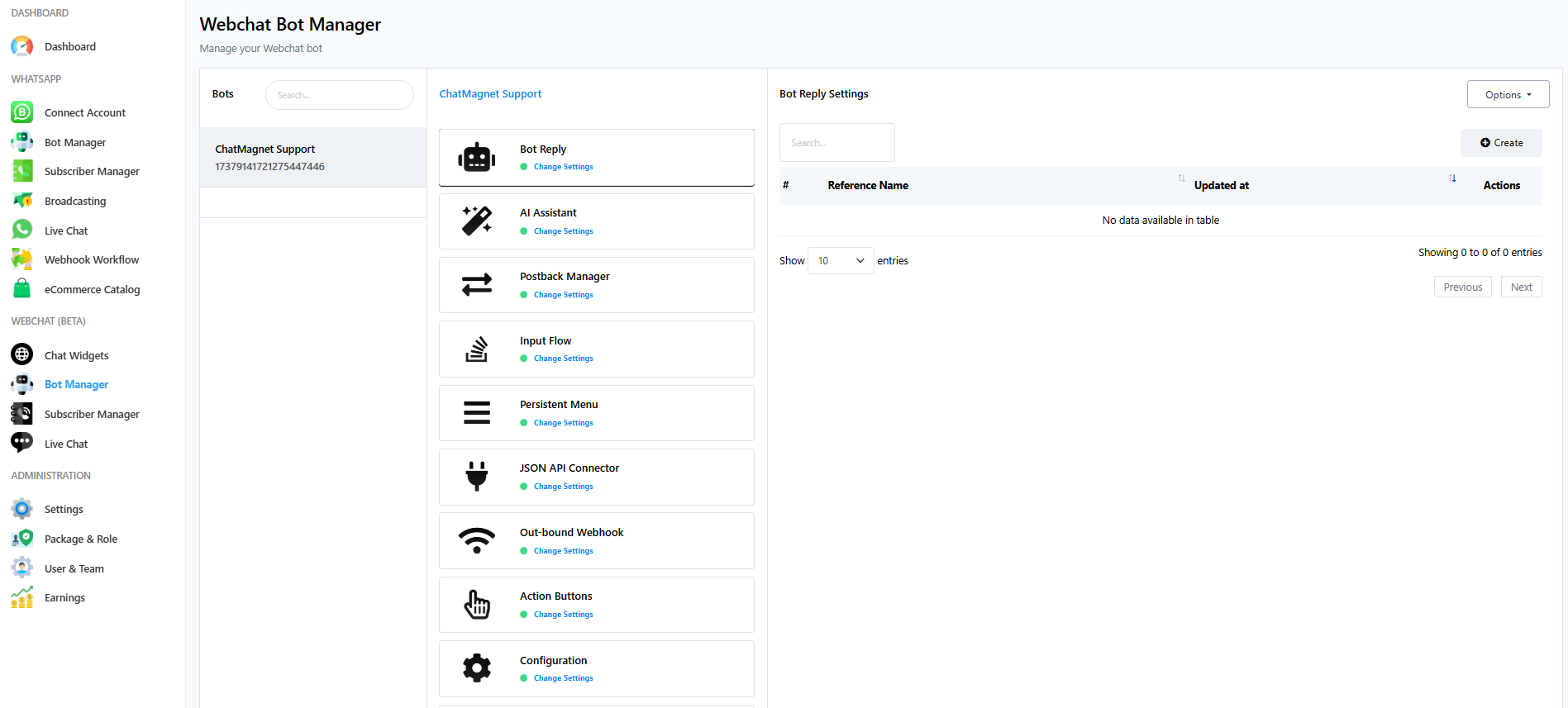Image resolution: width=1568 pixels, height=708 pixels.
Task: Click the Earnings chart icon
Action: click(22, 597)
